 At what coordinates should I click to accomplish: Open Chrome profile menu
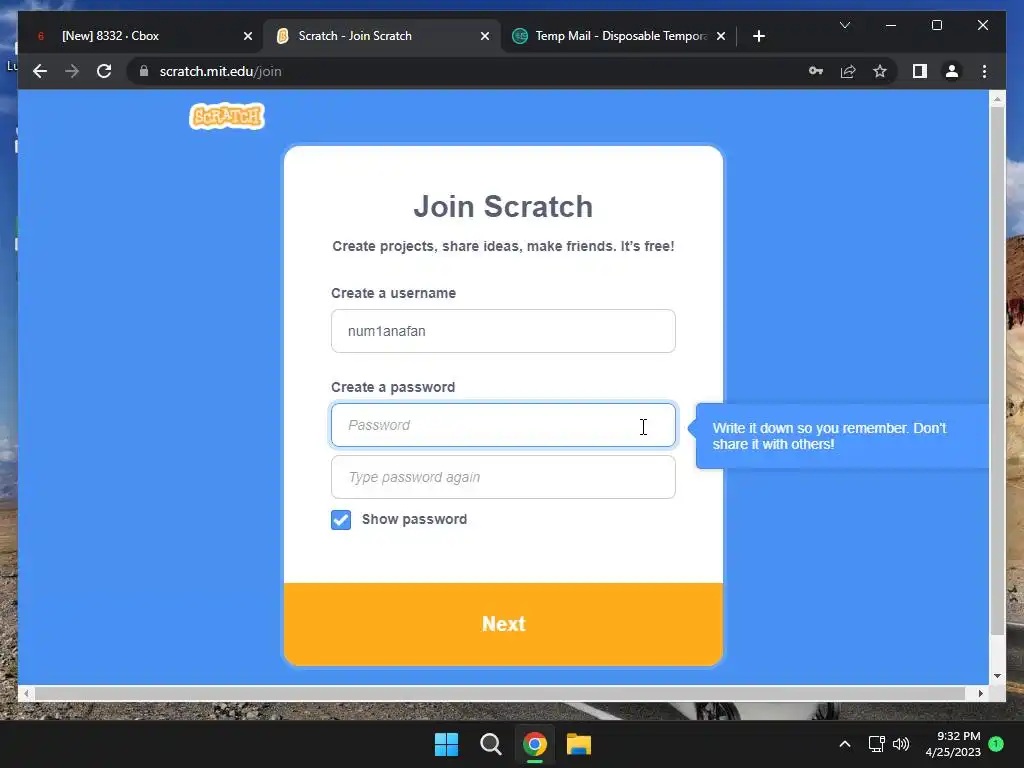tap(952, 71)
